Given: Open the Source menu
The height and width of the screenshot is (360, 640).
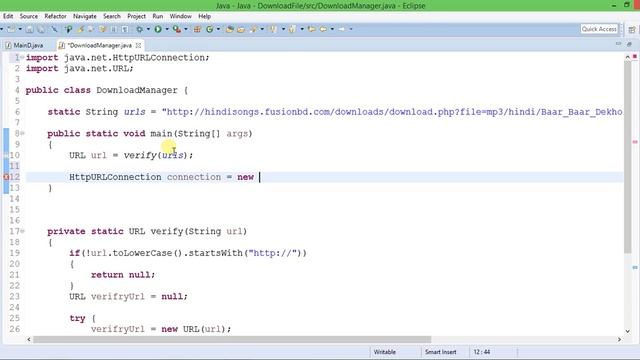Looking at the screenshot, I should pyautogui.click(x=29, y=16).
